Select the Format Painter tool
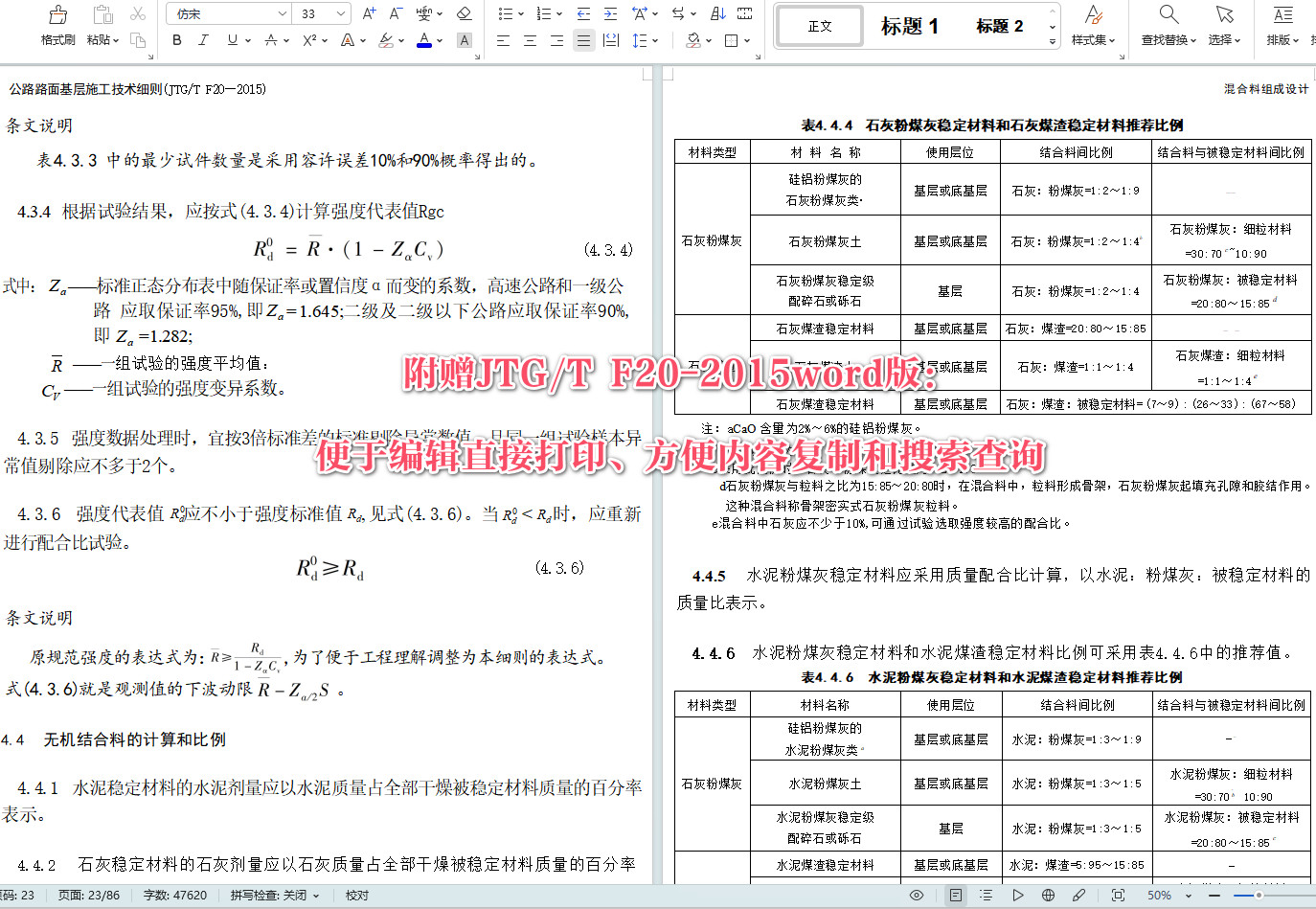 [56, 21]
